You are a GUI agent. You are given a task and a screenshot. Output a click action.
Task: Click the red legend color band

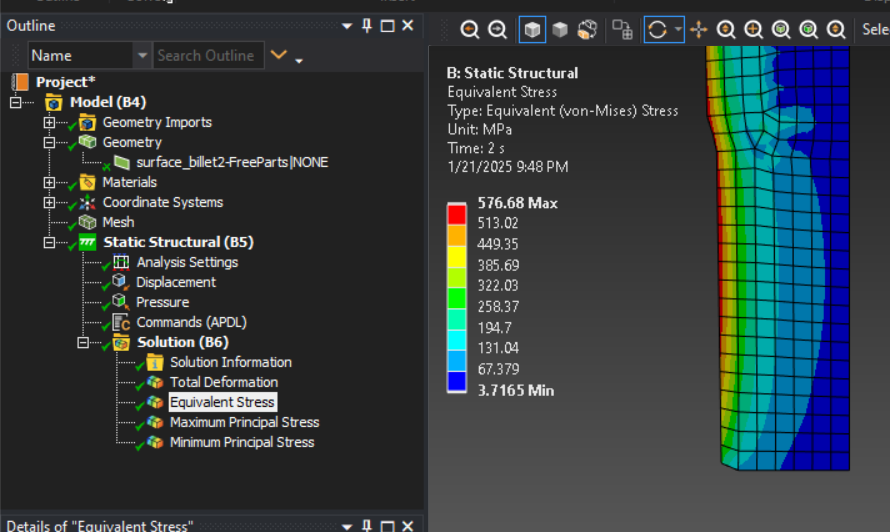tap(457, 213)
